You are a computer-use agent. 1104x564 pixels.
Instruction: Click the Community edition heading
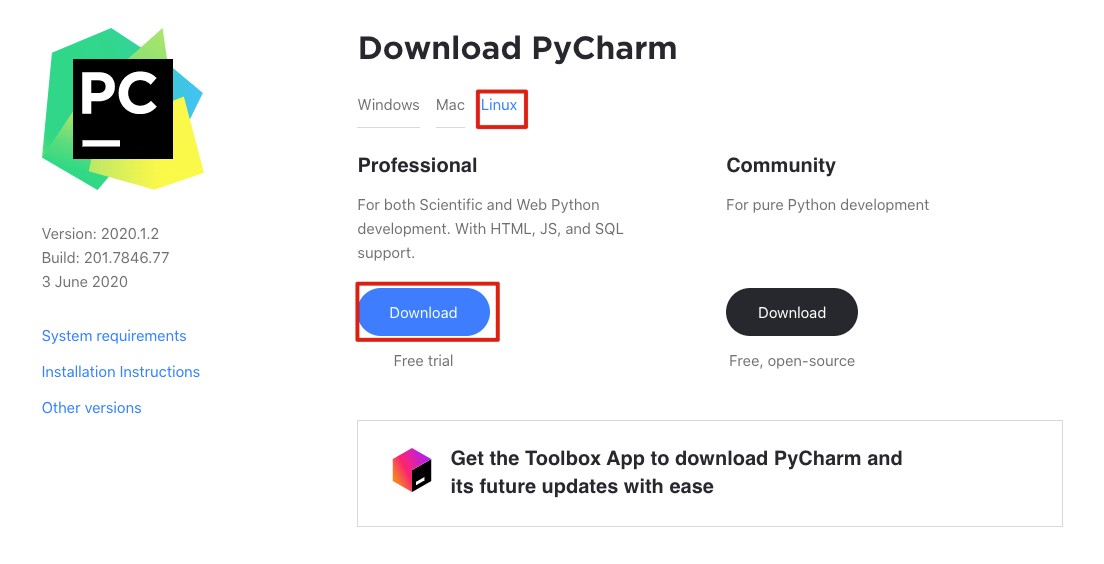point(781,165)
